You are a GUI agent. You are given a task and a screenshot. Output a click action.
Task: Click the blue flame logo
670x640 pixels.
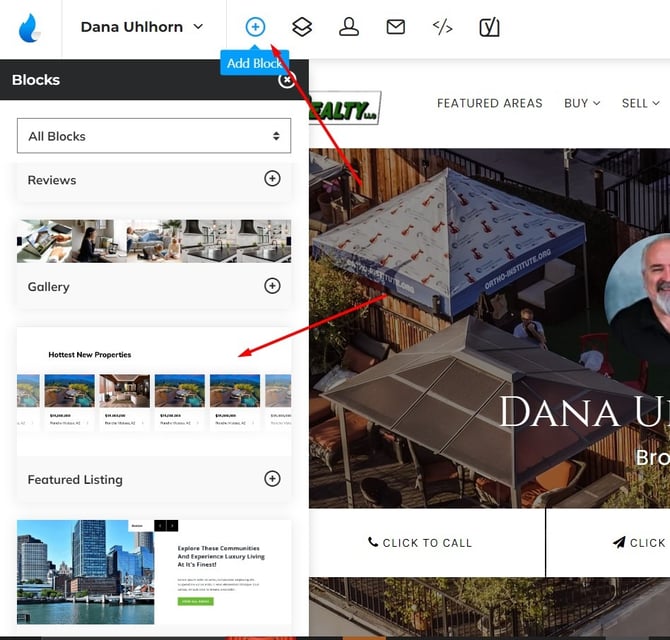coord(30,27)
